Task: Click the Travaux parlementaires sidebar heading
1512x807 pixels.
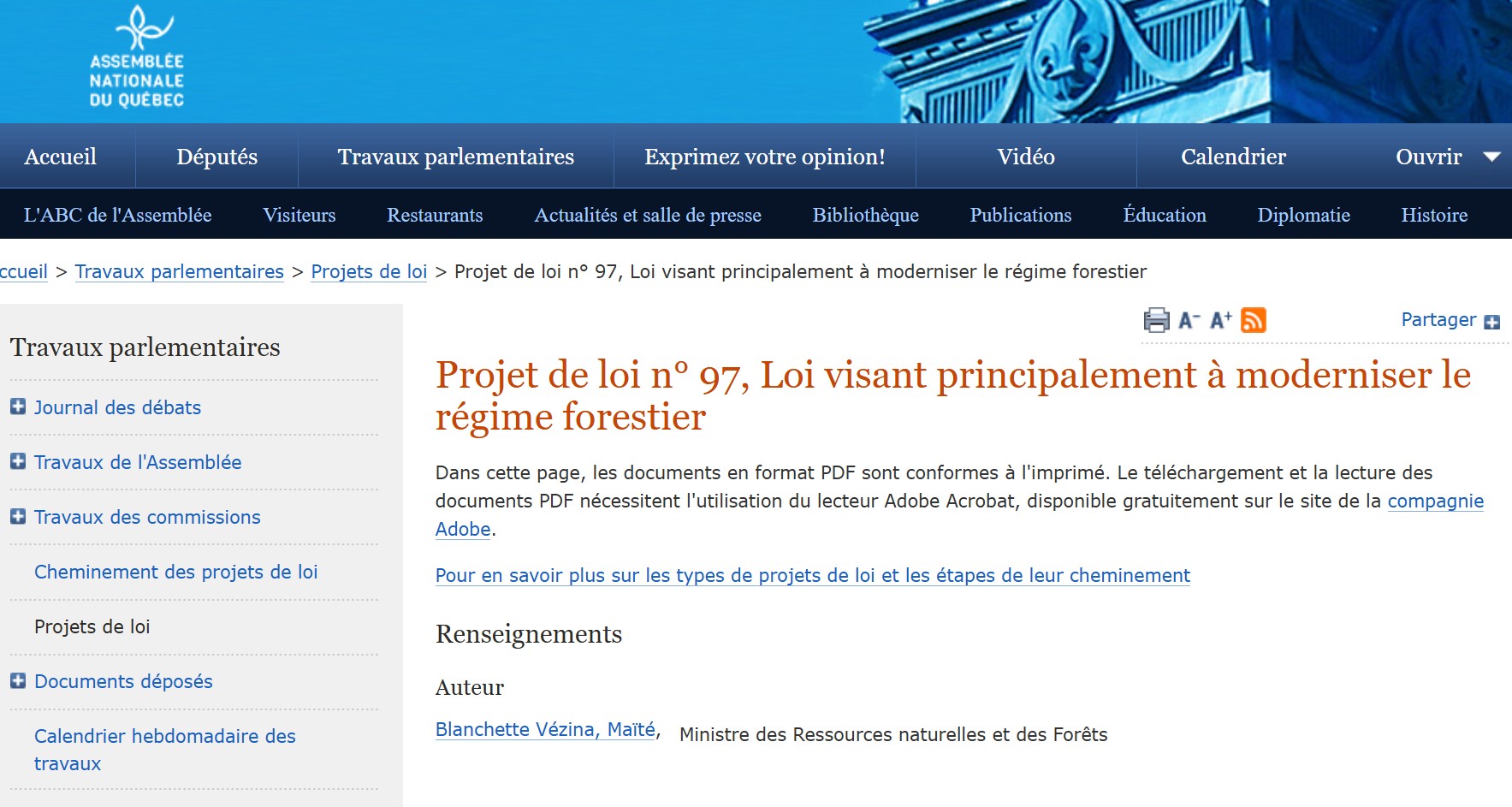Action: (145, 347)
